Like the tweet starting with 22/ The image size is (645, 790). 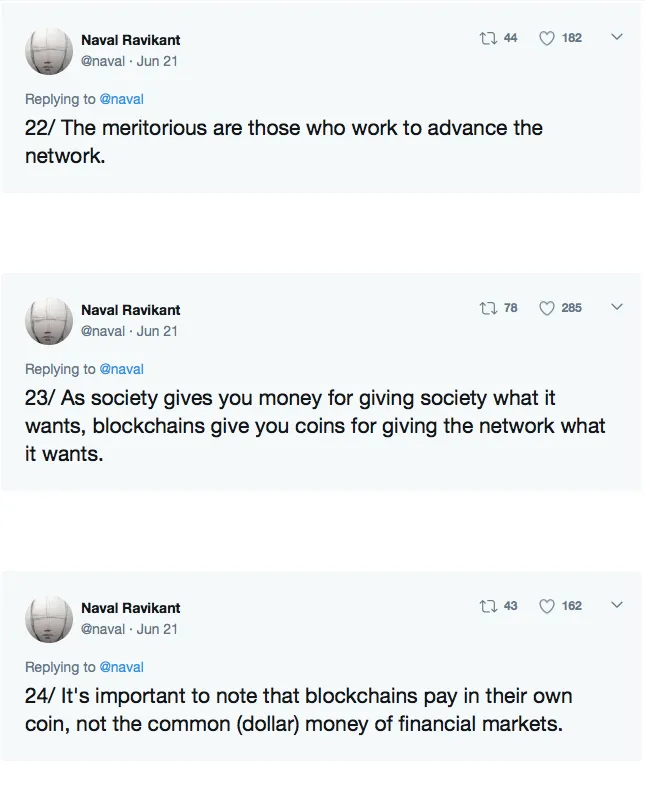point(547,38)
